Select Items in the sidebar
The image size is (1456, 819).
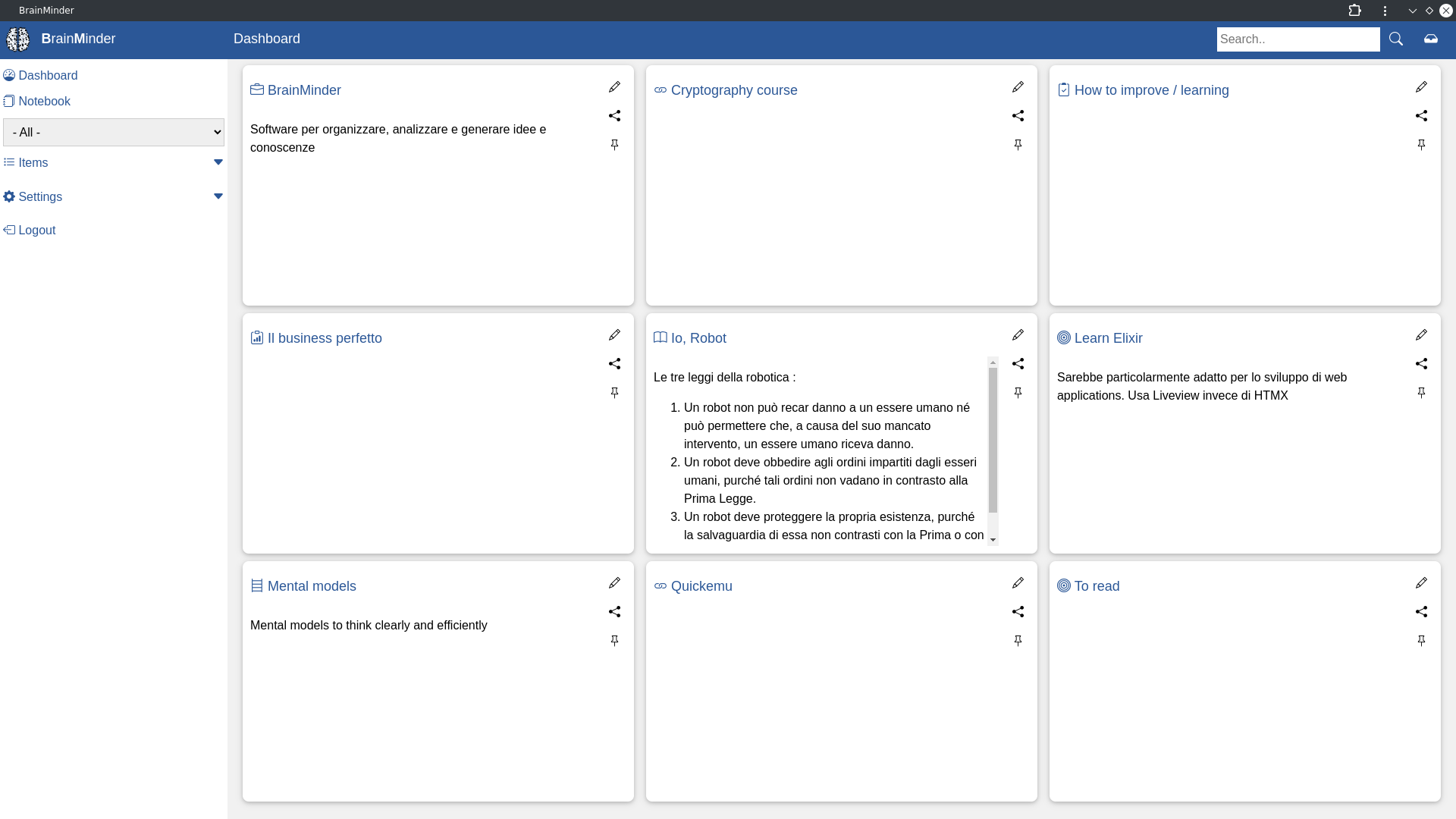point(26,162)
